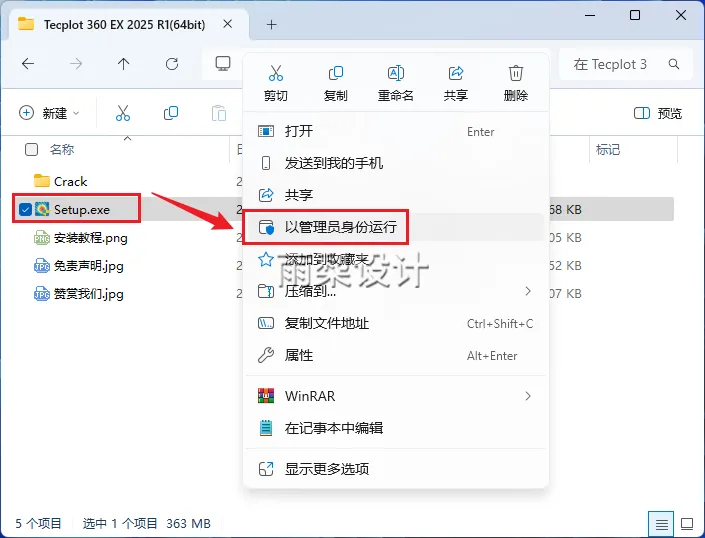Close the Tecplot 360 EX tab
Viewport: 705px width, 538px height.
coord(228,24)
